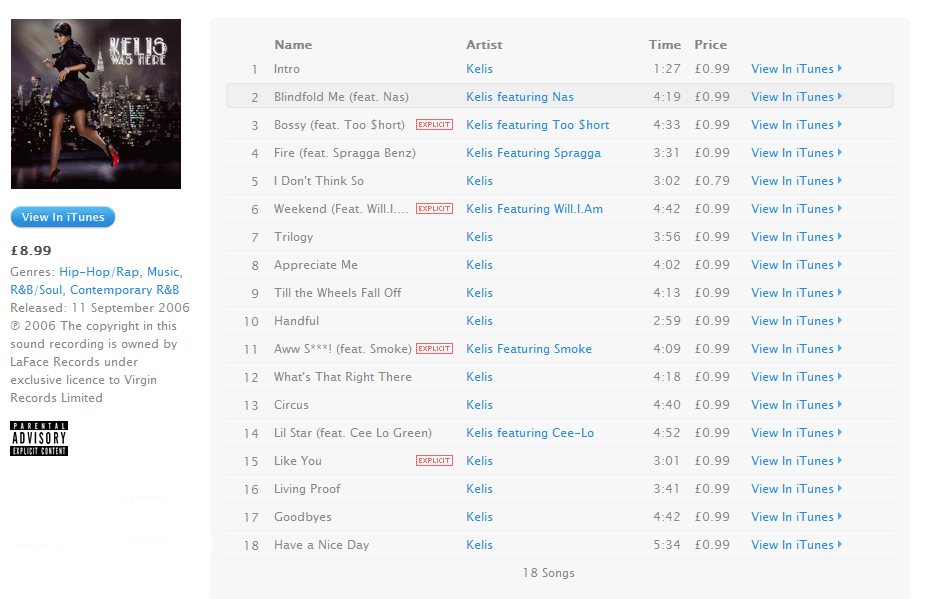This screenshot has height=599, width=937.
Task: Click the blue View In iTunes button
Action: coord(63,217)
